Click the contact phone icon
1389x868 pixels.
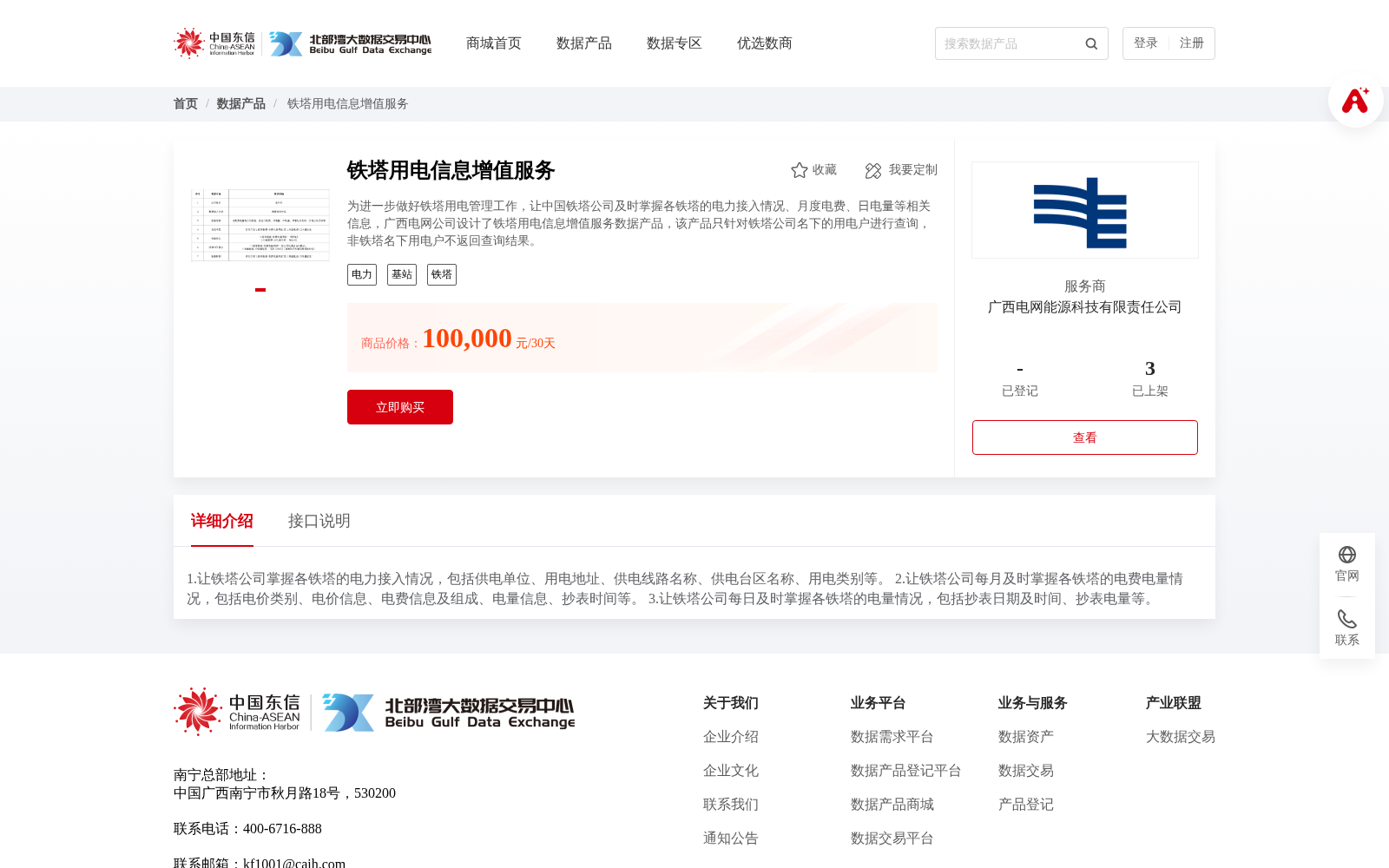tap(1347, 619)
